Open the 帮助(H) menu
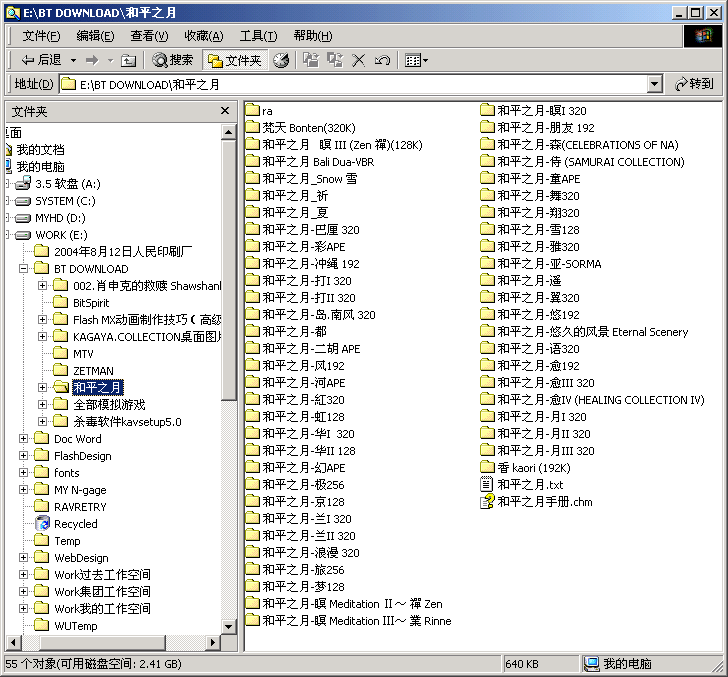Viewport: 728px width, 677px height. point(312,36)
